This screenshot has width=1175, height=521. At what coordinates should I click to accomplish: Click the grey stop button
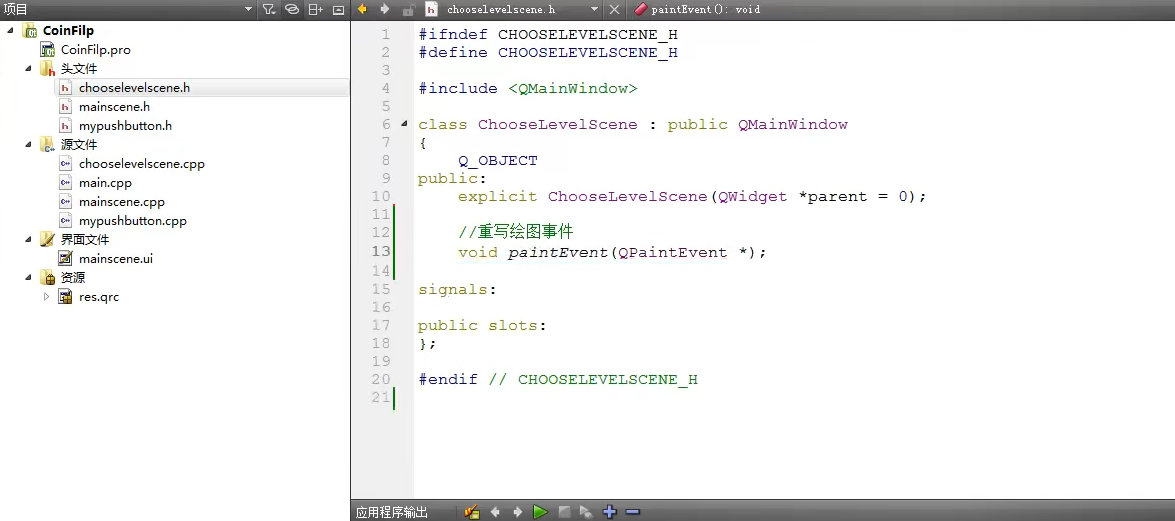[564, 512]
